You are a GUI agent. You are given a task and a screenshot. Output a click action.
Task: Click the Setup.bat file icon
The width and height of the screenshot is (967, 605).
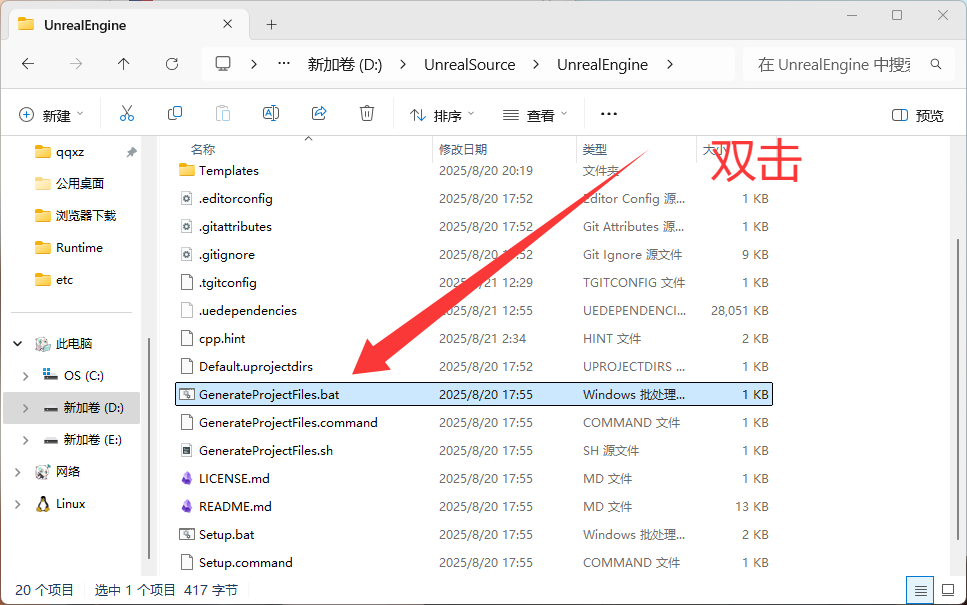click(187, 534)
